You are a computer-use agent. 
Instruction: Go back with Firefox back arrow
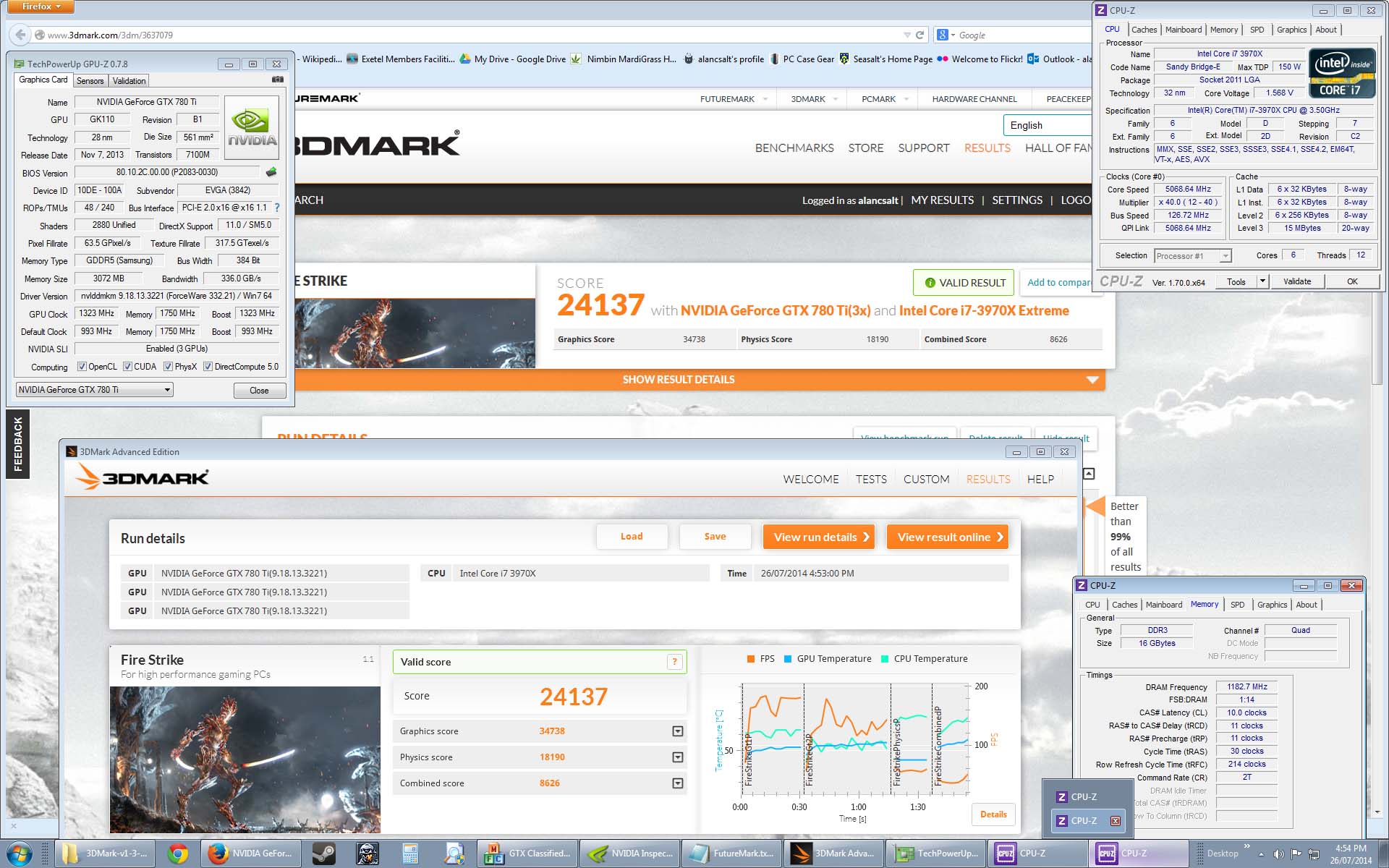[x=20, y=35]
